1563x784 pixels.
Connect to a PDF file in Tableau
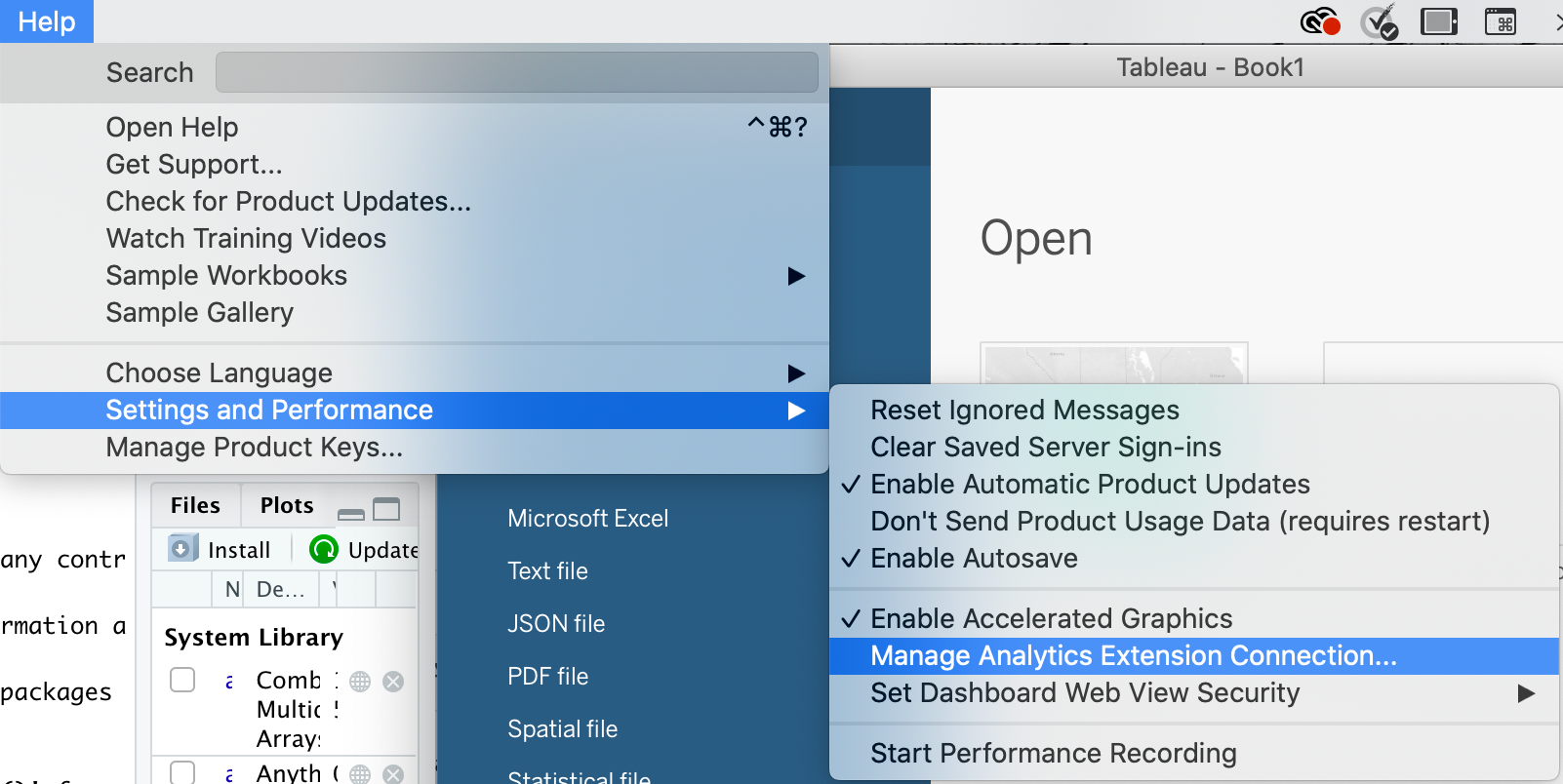point(547,676)
